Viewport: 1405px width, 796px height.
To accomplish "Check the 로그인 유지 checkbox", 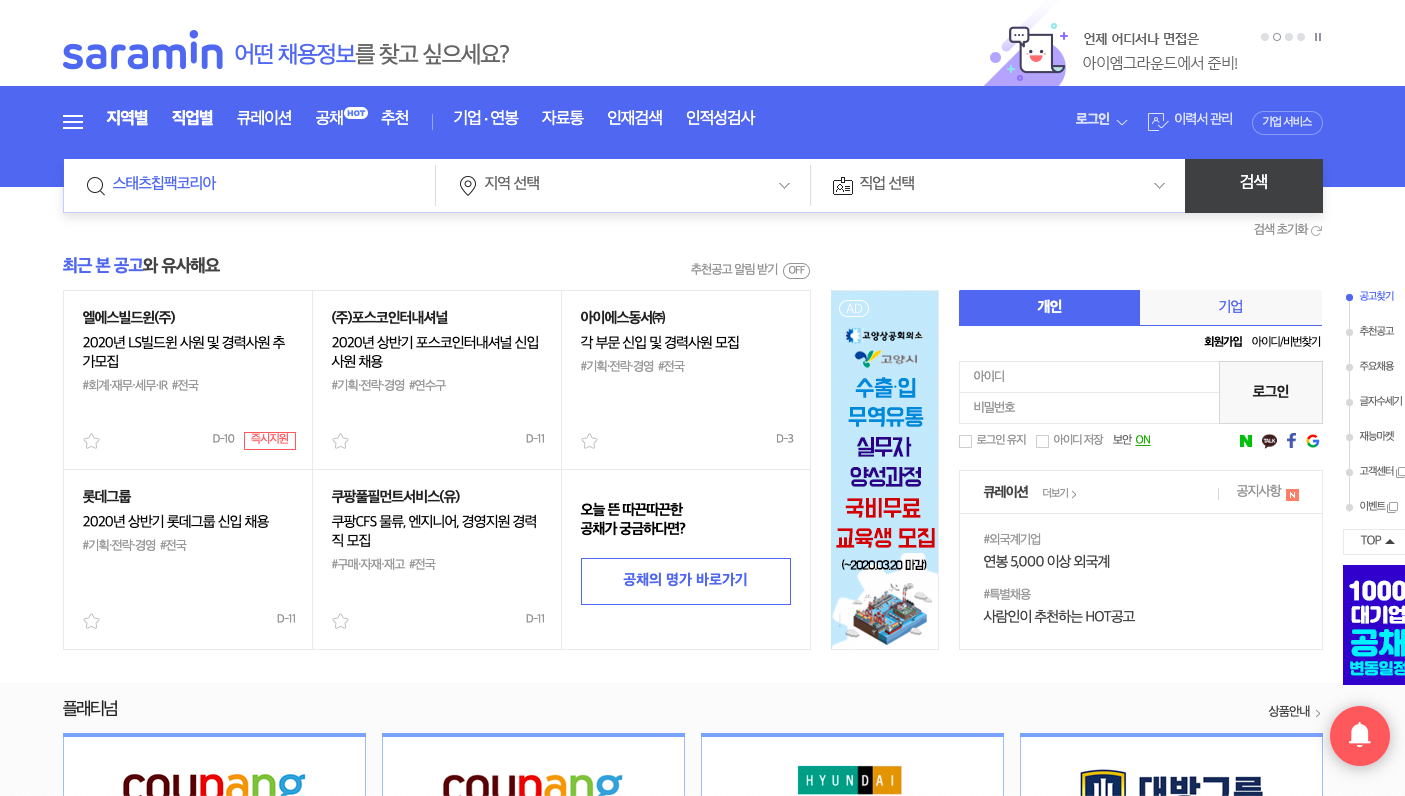I will point(965,441).
